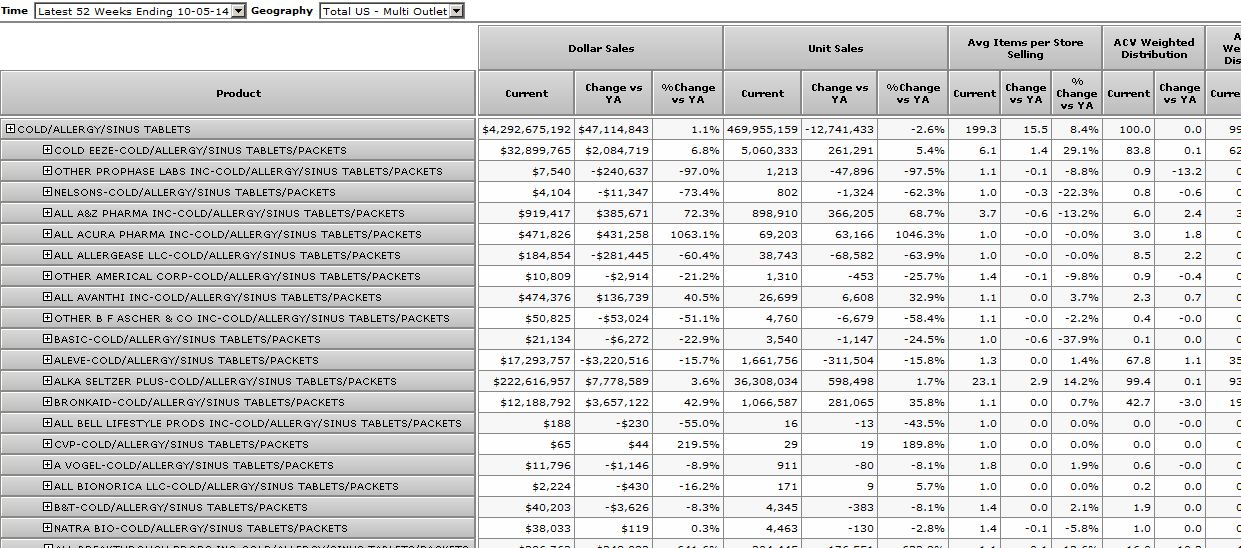
Task: Expand the ALKA SELTZER PLUS row
Action: click(47, 381)
